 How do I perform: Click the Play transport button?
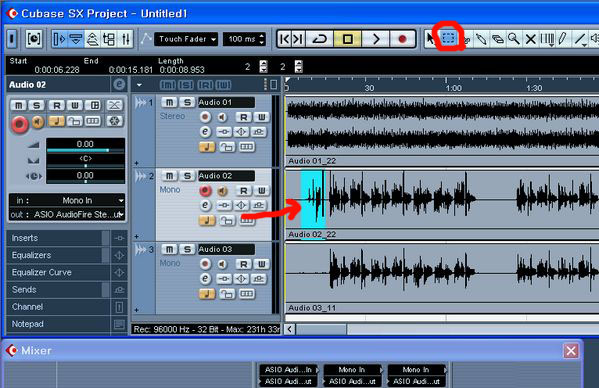376,39
